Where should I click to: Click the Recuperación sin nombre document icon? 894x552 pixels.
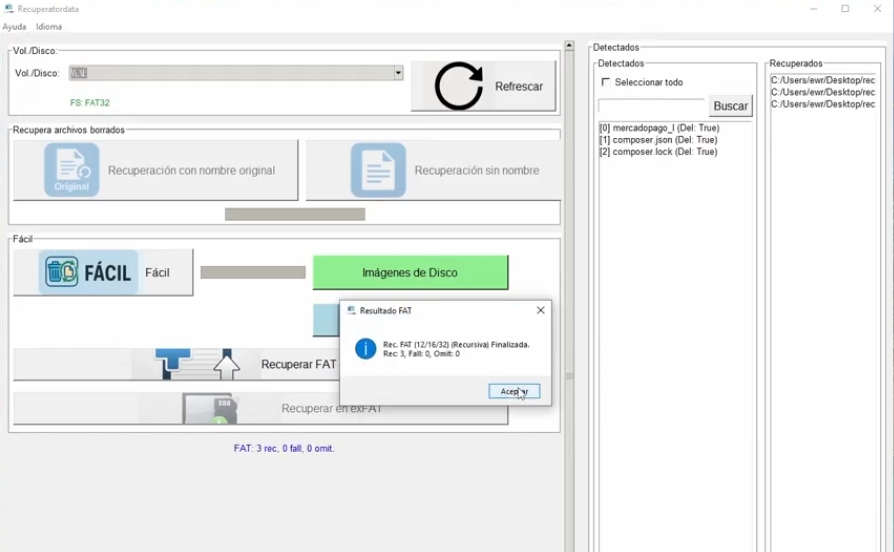click(378, 170)
